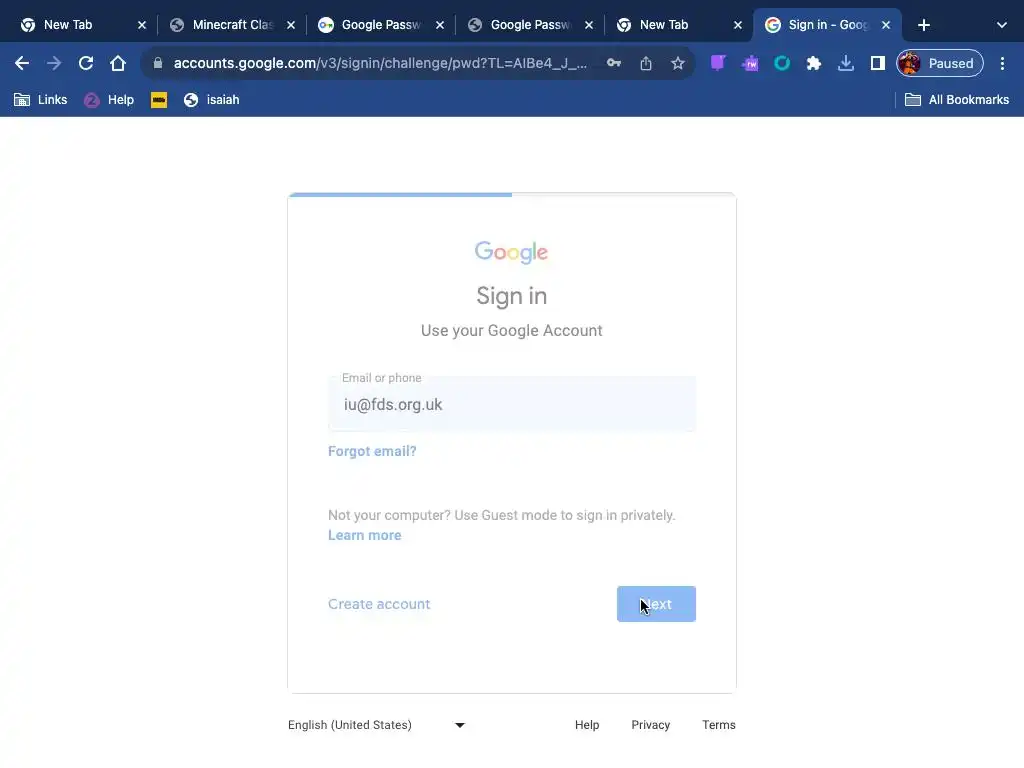Open the isaiah bookmark
Viewport: 1024px width, 768px height.
[x=212, y=100]
